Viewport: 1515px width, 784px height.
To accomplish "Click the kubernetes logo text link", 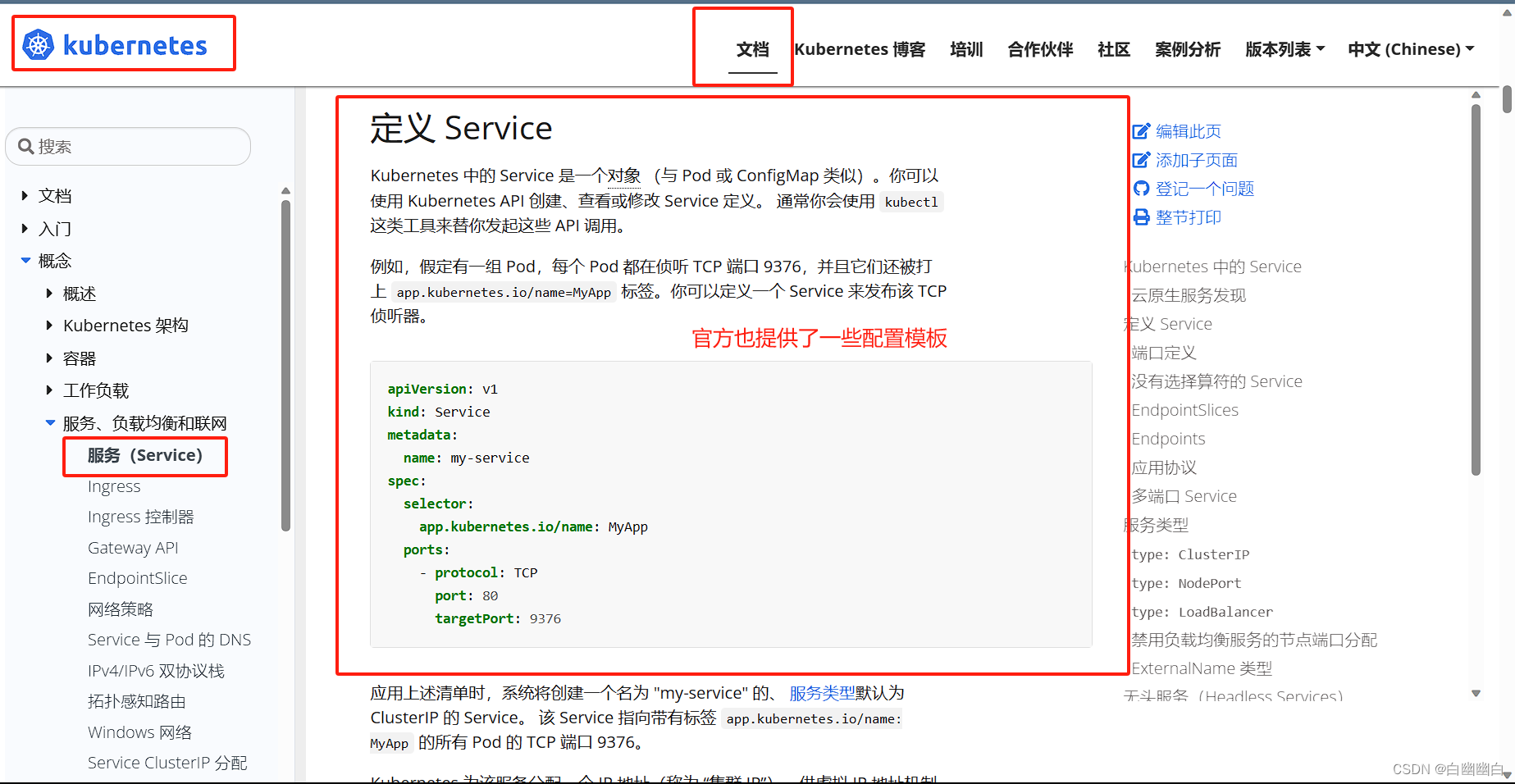I will [135, 45].
